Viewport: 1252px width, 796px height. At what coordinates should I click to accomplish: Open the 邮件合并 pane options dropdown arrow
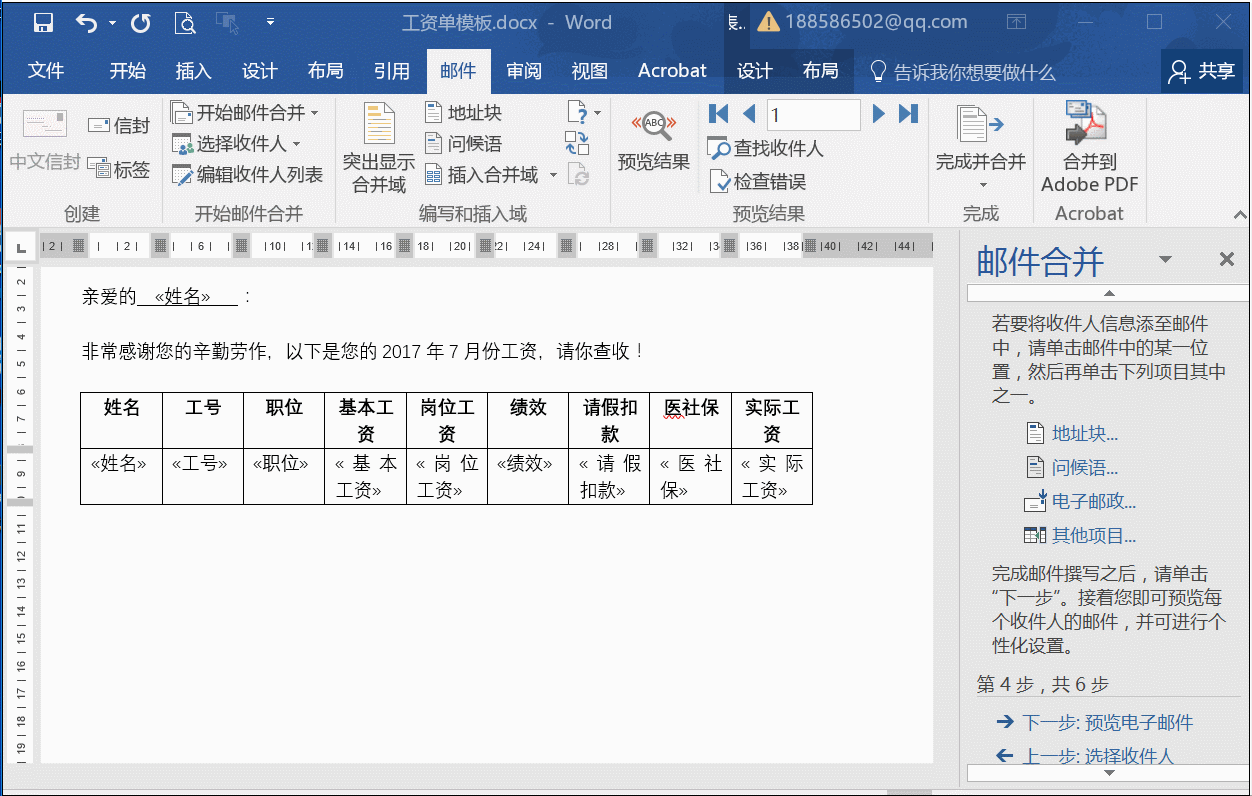(x=1165, y=260)
